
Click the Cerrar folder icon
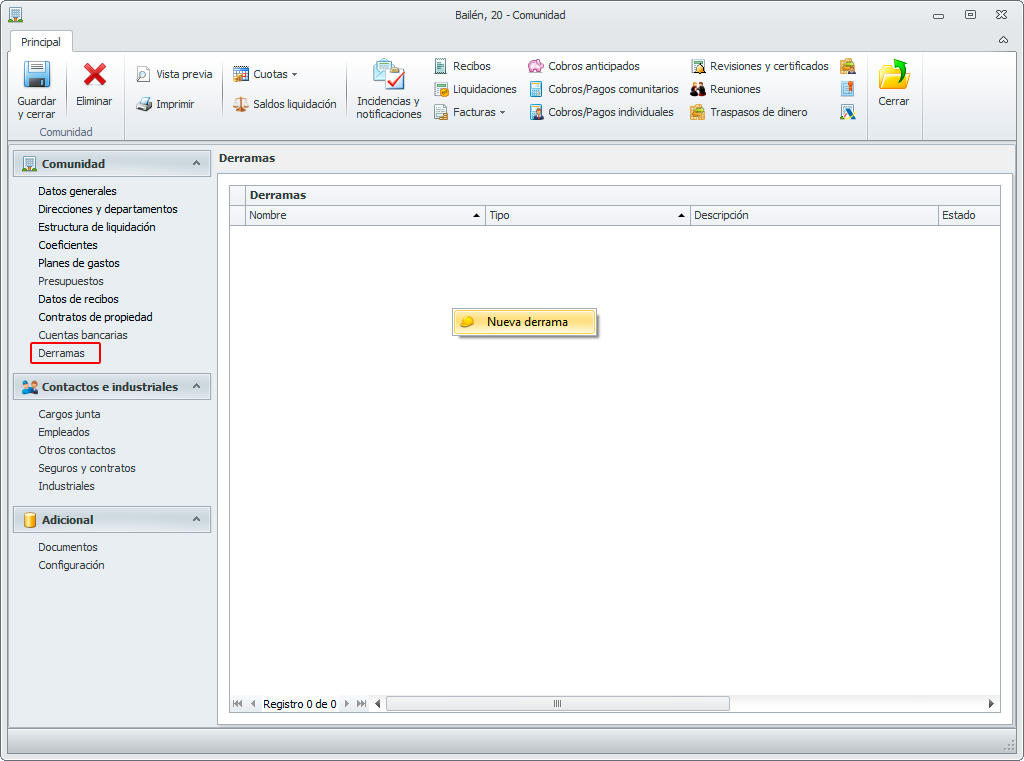(x=893, y=74)
